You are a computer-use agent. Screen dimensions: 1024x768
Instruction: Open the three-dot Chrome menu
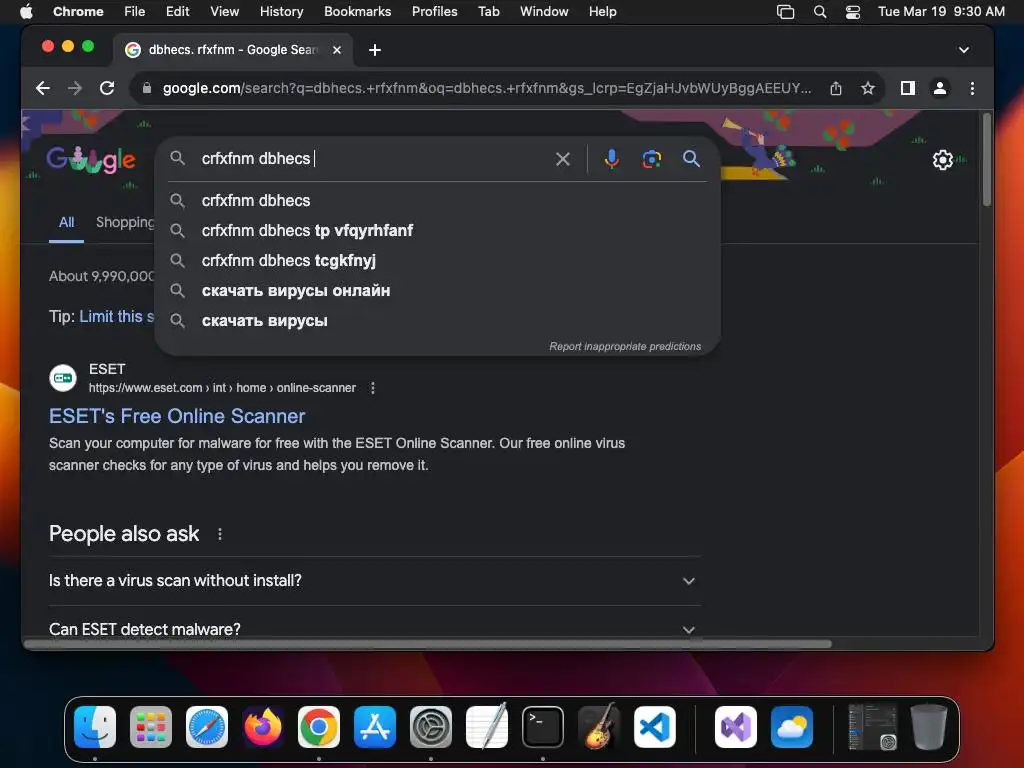coord(972,88)
